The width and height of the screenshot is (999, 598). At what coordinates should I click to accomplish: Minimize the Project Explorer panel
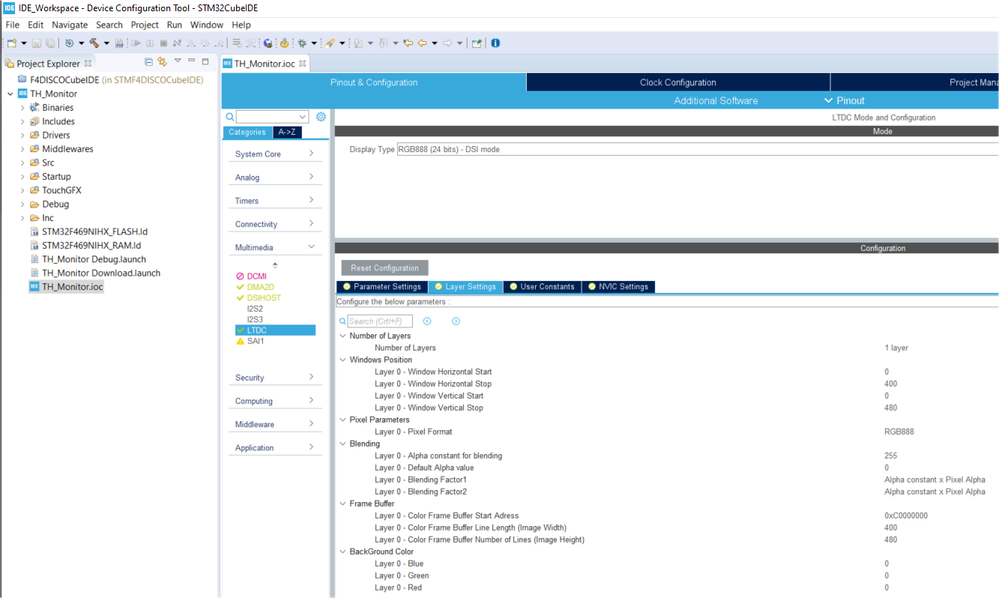click(x=191, y=61)
